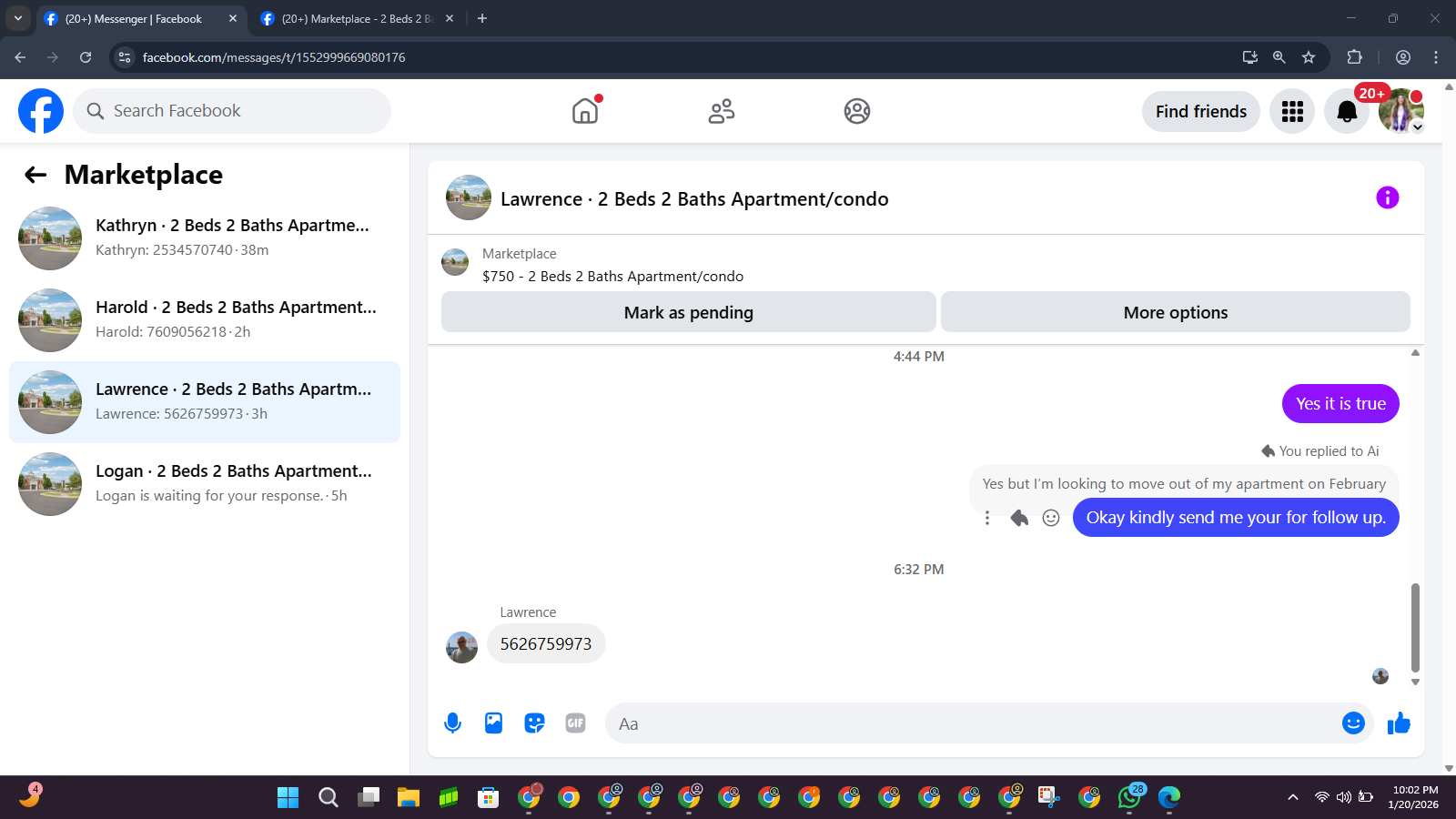Screen dimensions: 1456x819
Task: Focus the Search Facebook field
Action: click(x=232, y=111)
